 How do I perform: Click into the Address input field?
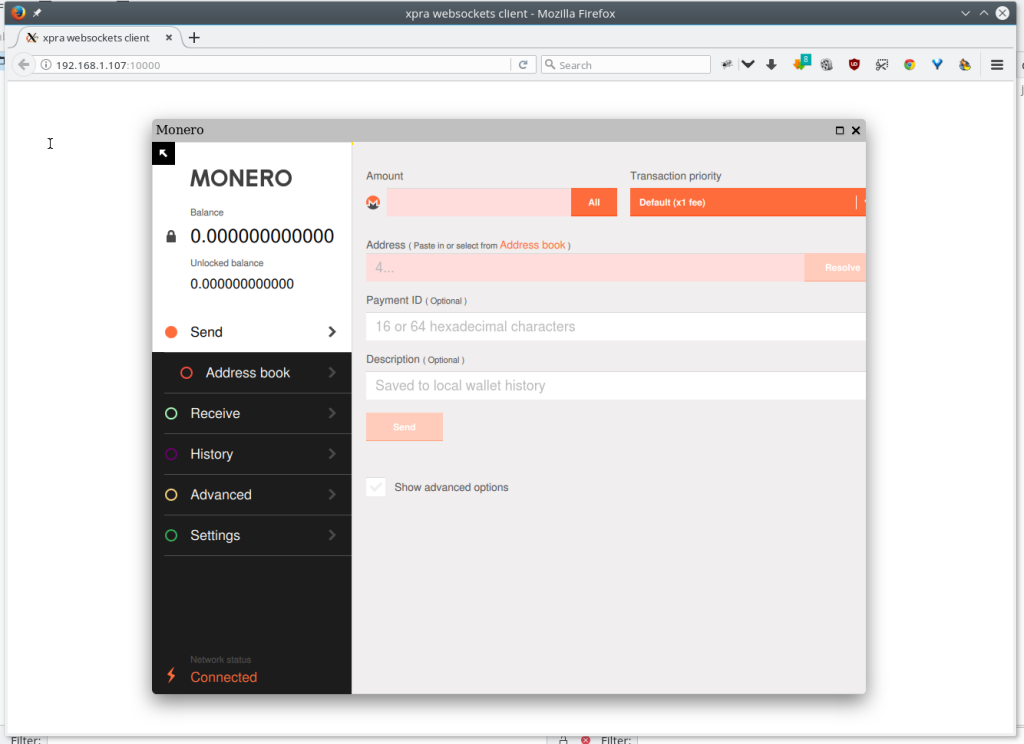pos(585,268)
